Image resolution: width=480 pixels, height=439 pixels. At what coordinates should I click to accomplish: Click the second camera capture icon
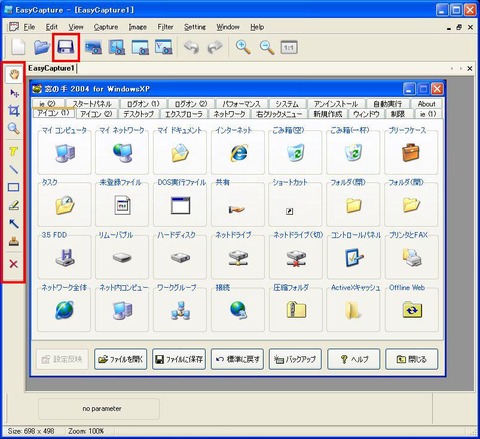point(117,47)
